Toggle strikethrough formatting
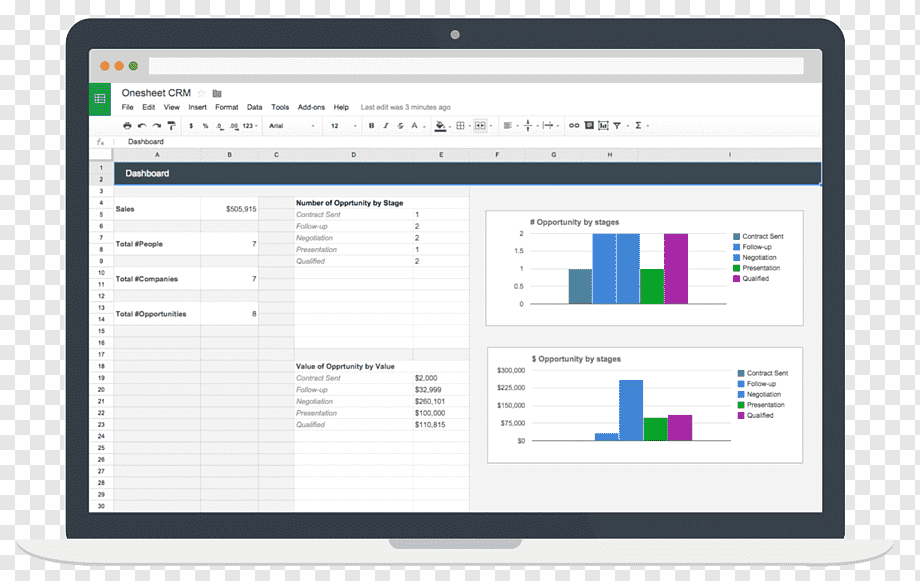The image size is (920, 581). [400, 126]
